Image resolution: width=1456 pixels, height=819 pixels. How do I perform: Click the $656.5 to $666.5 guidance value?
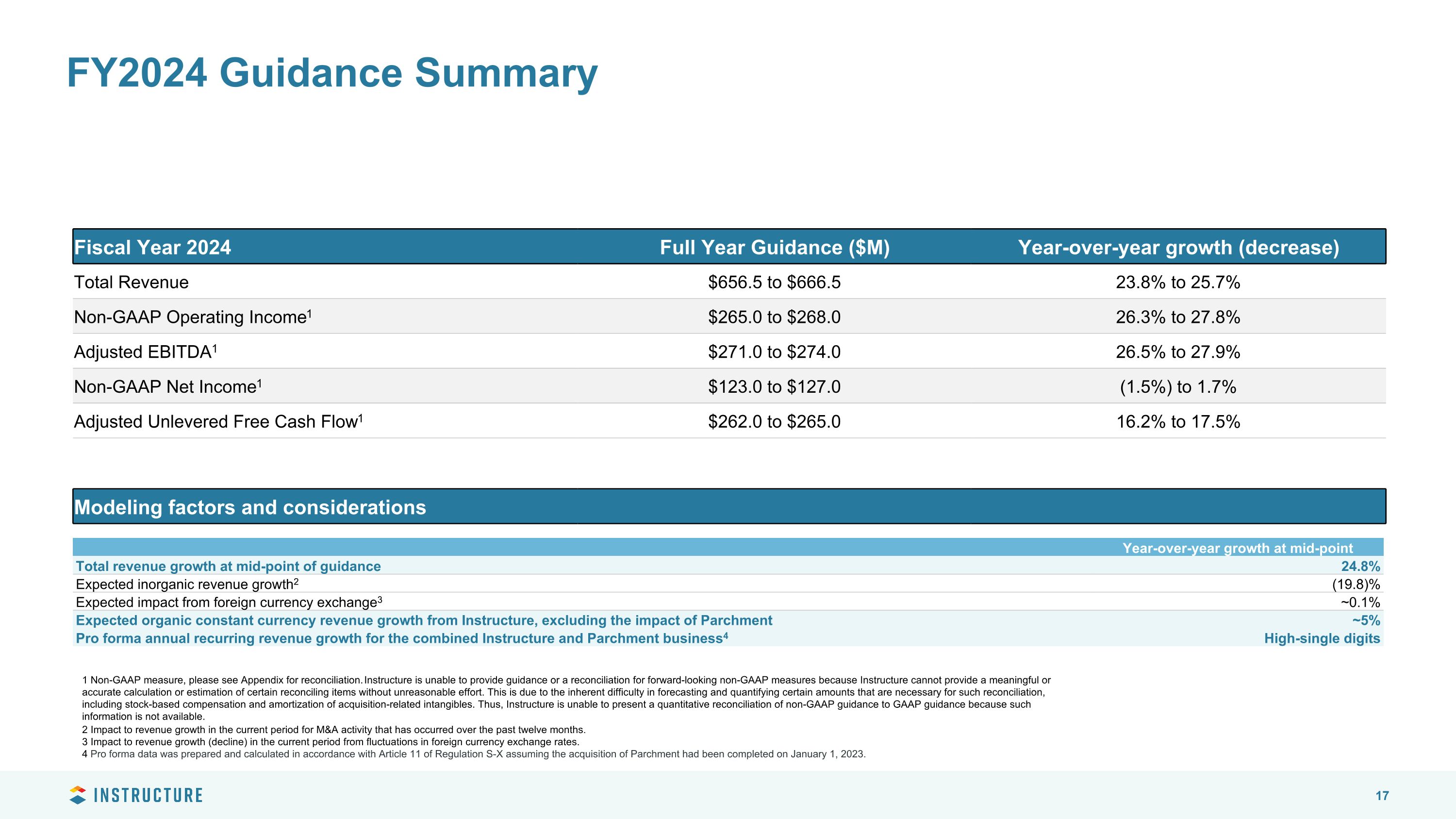[774, 282]
